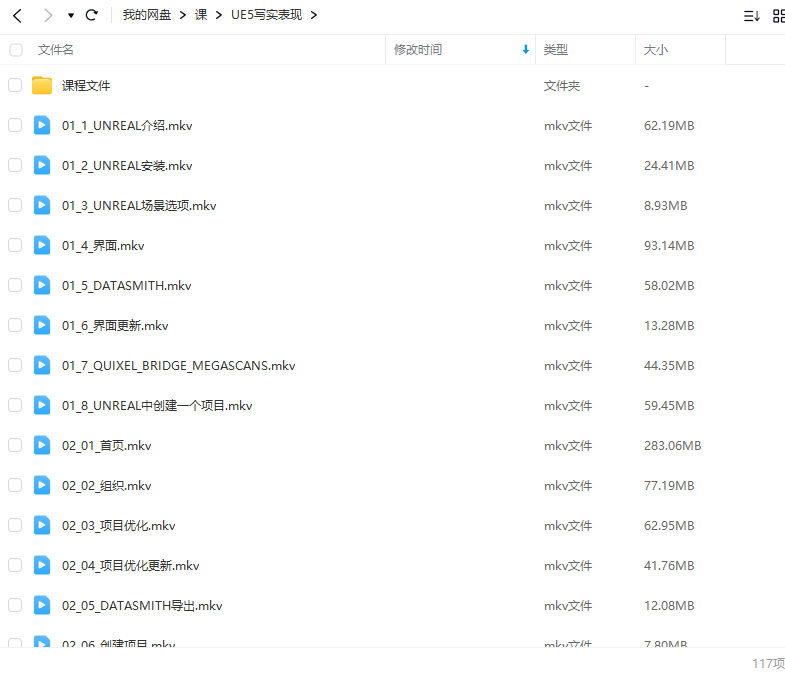Open navigation history dropdown arrow

click(x=70, y=16)
